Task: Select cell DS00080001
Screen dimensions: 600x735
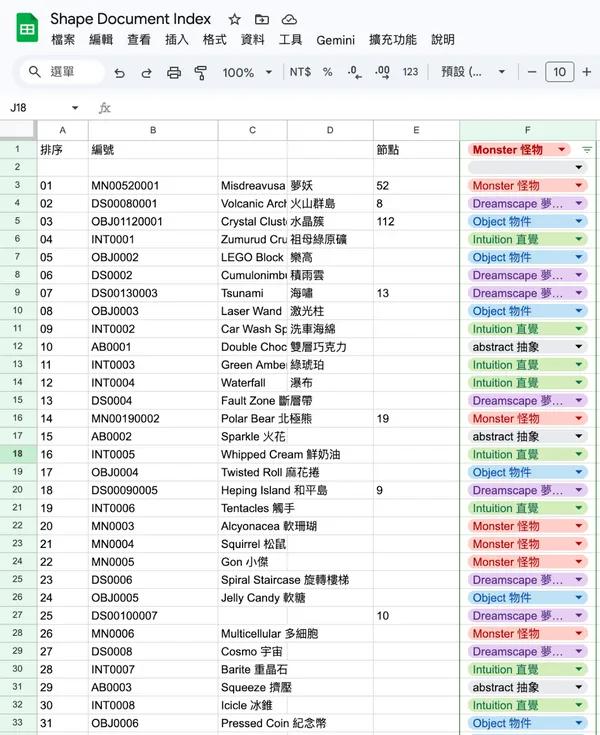Action: (153, 203)
